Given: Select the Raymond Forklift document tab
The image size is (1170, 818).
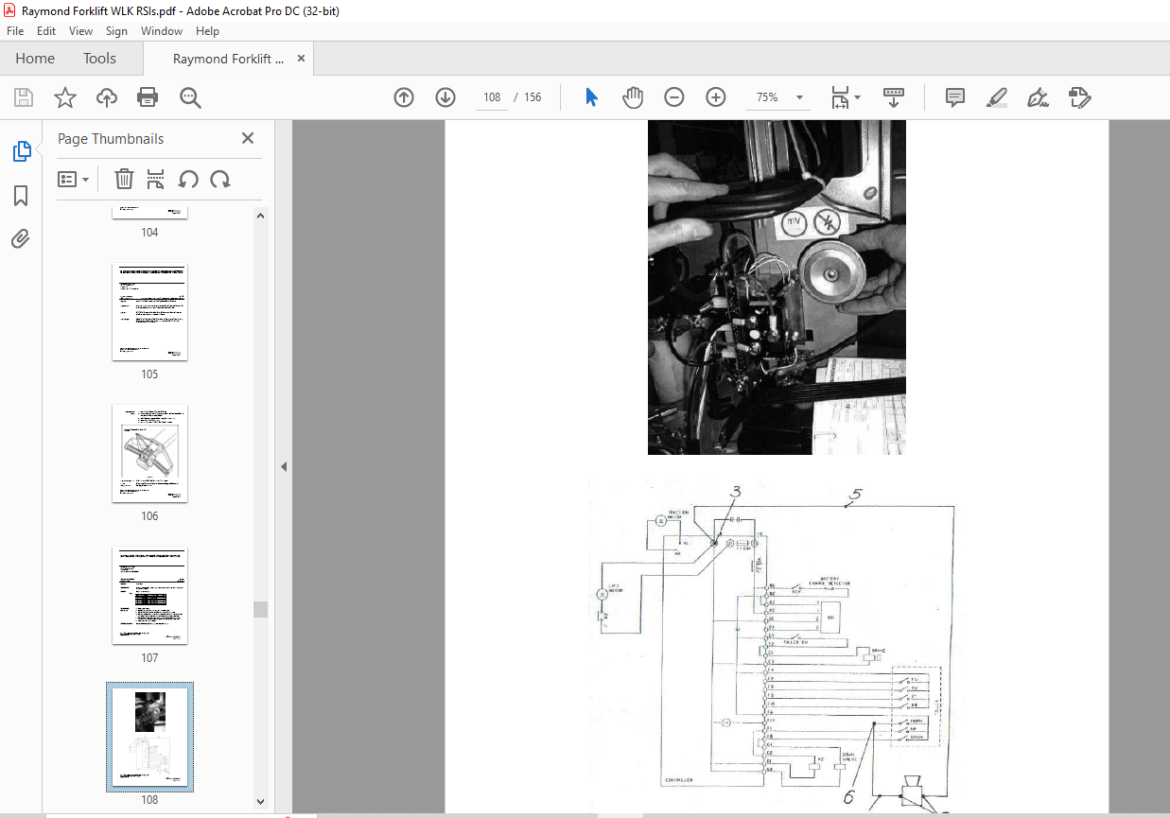Looking at the screenshot, I should click(x=228, y=59).
